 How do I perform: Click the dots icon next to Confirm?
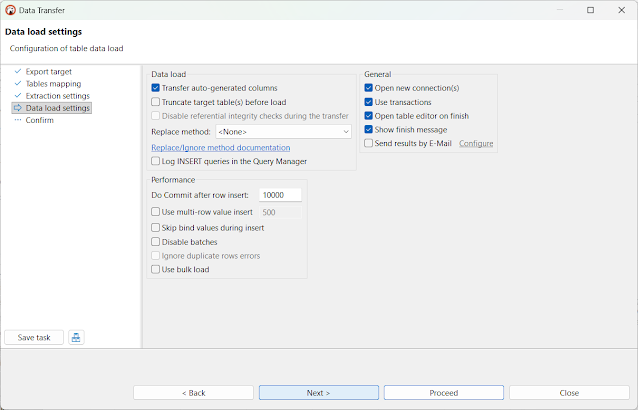point(18,120)
